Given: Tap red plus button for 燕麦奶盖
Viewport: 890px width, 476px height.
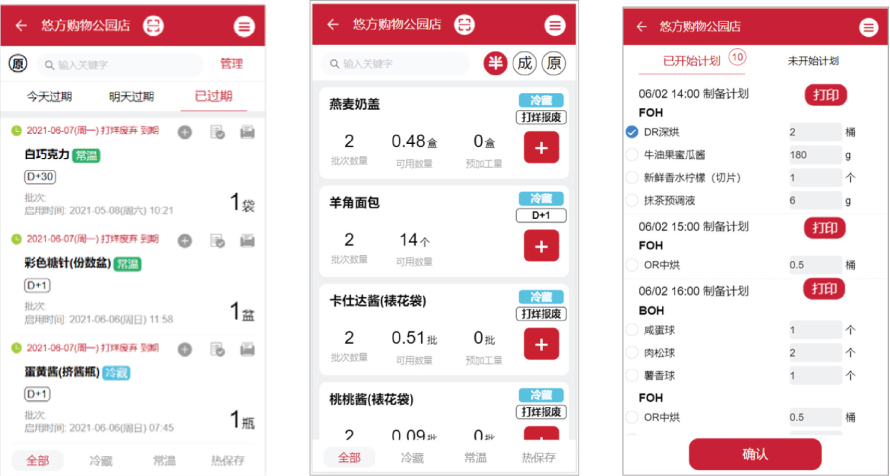Looking at the screenshot, I should click(541, 148).
